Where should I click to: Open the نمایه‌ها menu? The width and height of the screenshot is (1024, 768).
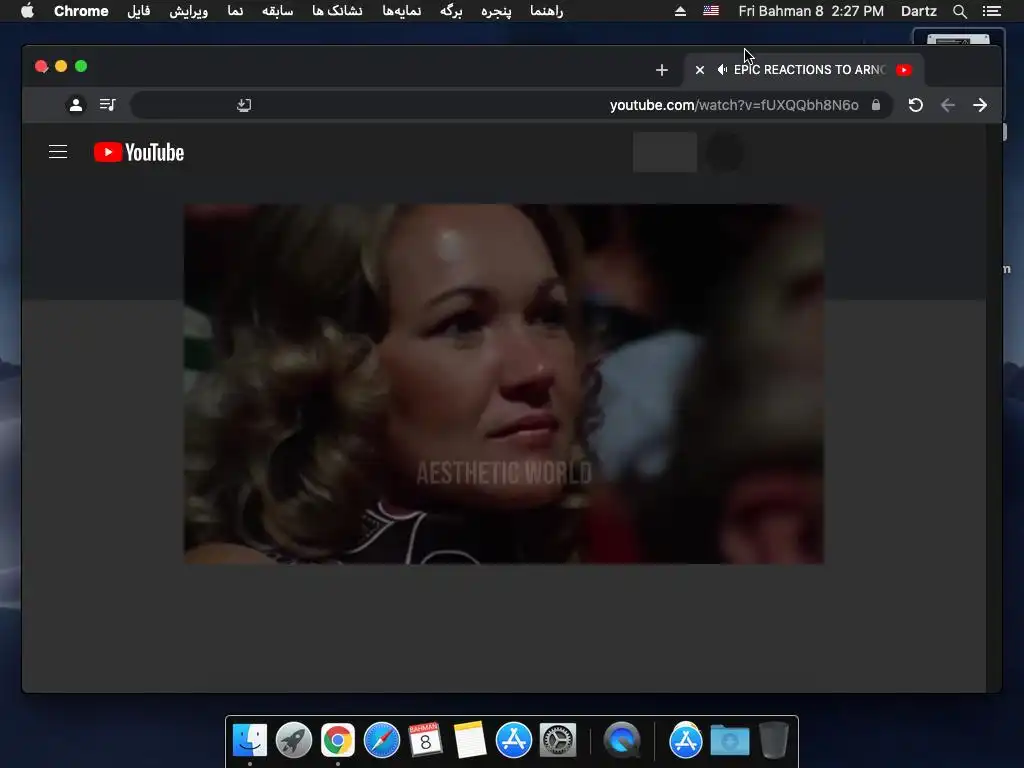(x=402, y=11)
